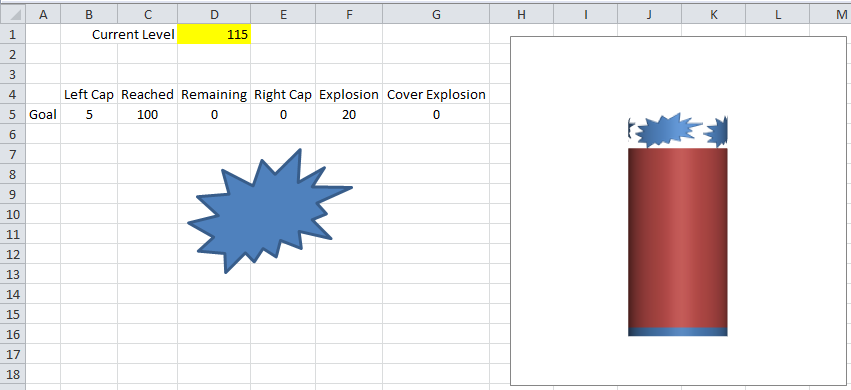Click column D header to select the column

(214, 15)
